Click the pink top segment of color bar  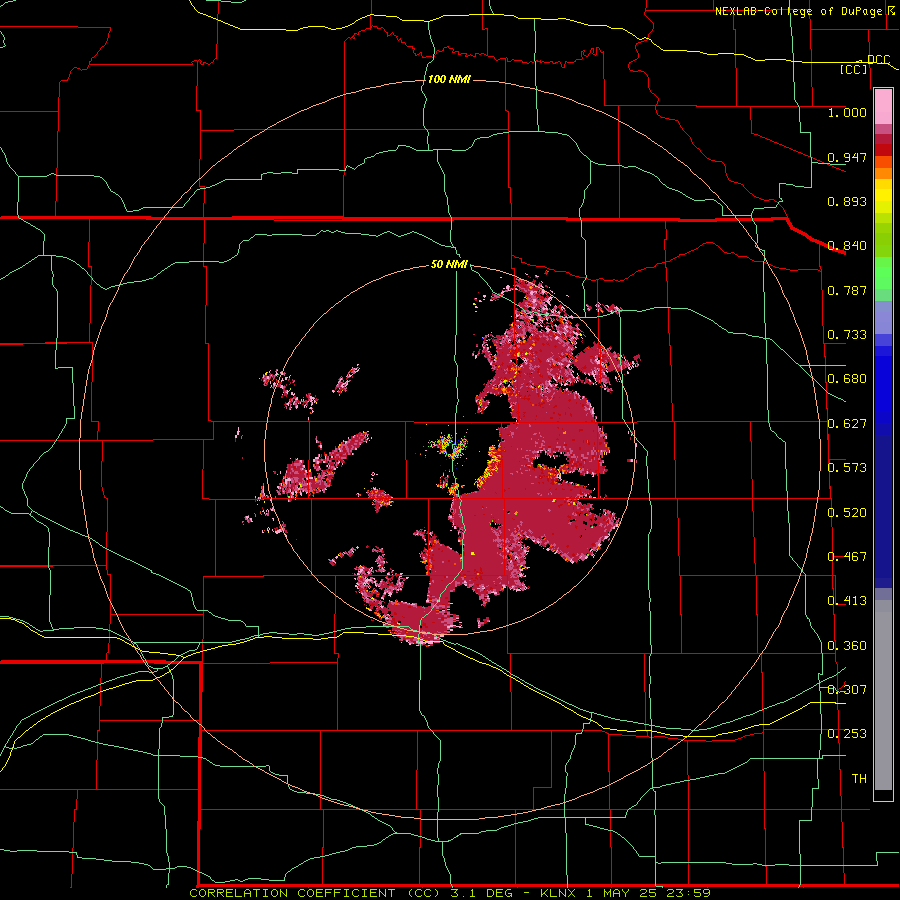click(883, 107)
